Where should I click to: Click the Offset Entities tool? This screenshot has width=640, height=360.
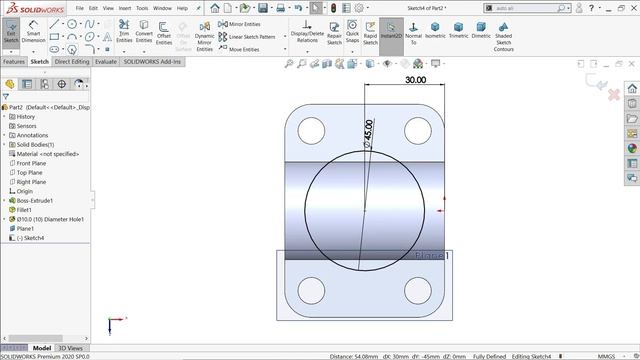pyautogui.click(x=164, y=33)
